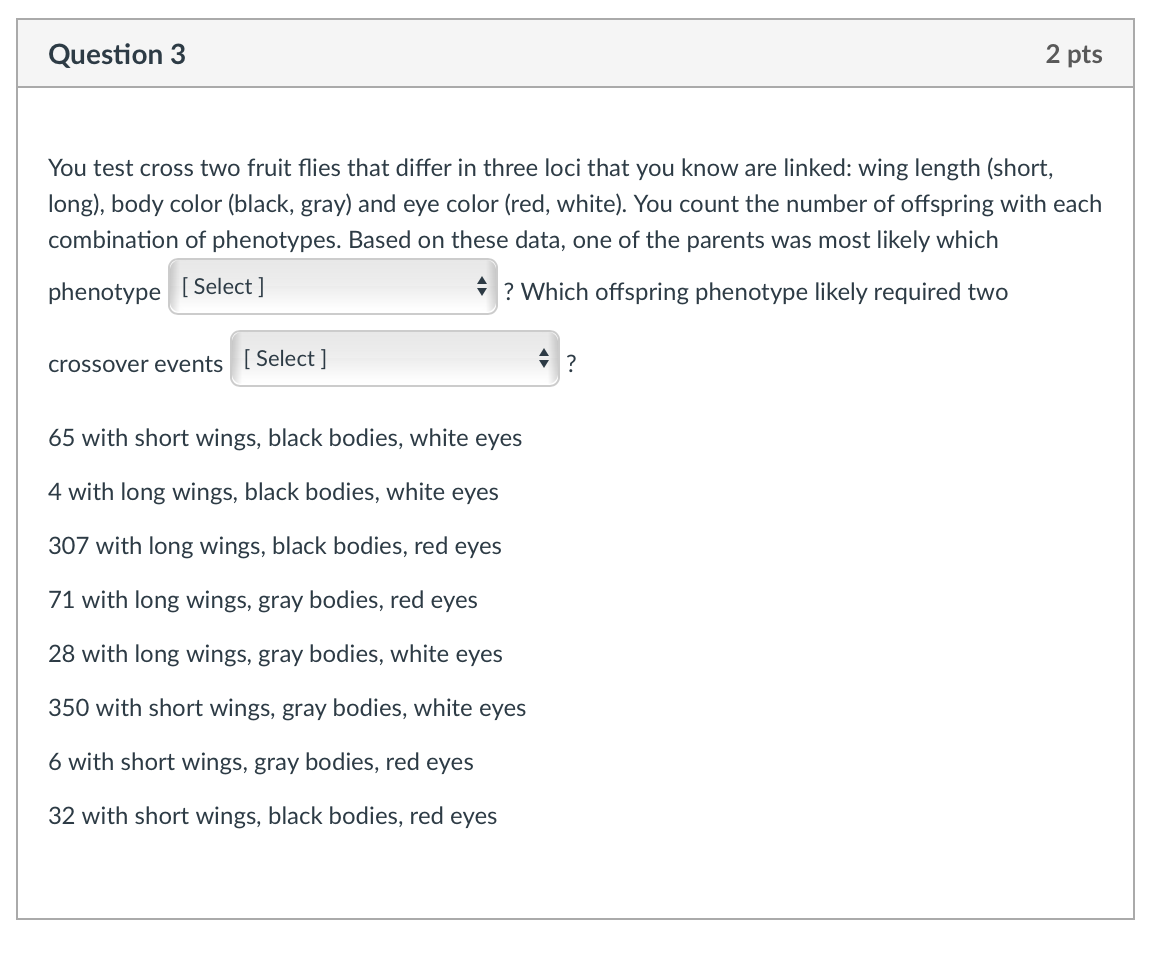
Task: Select the 28 white eyes entry
Action: pos(275,654)
